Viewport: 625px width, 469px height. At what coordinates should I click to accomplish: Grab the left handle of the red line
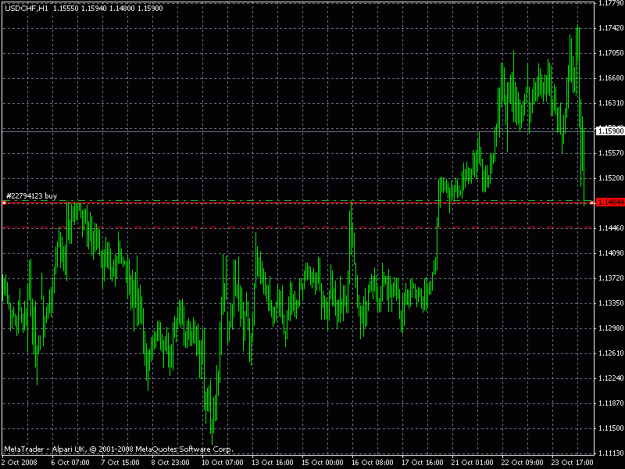[x=4, y=203]
